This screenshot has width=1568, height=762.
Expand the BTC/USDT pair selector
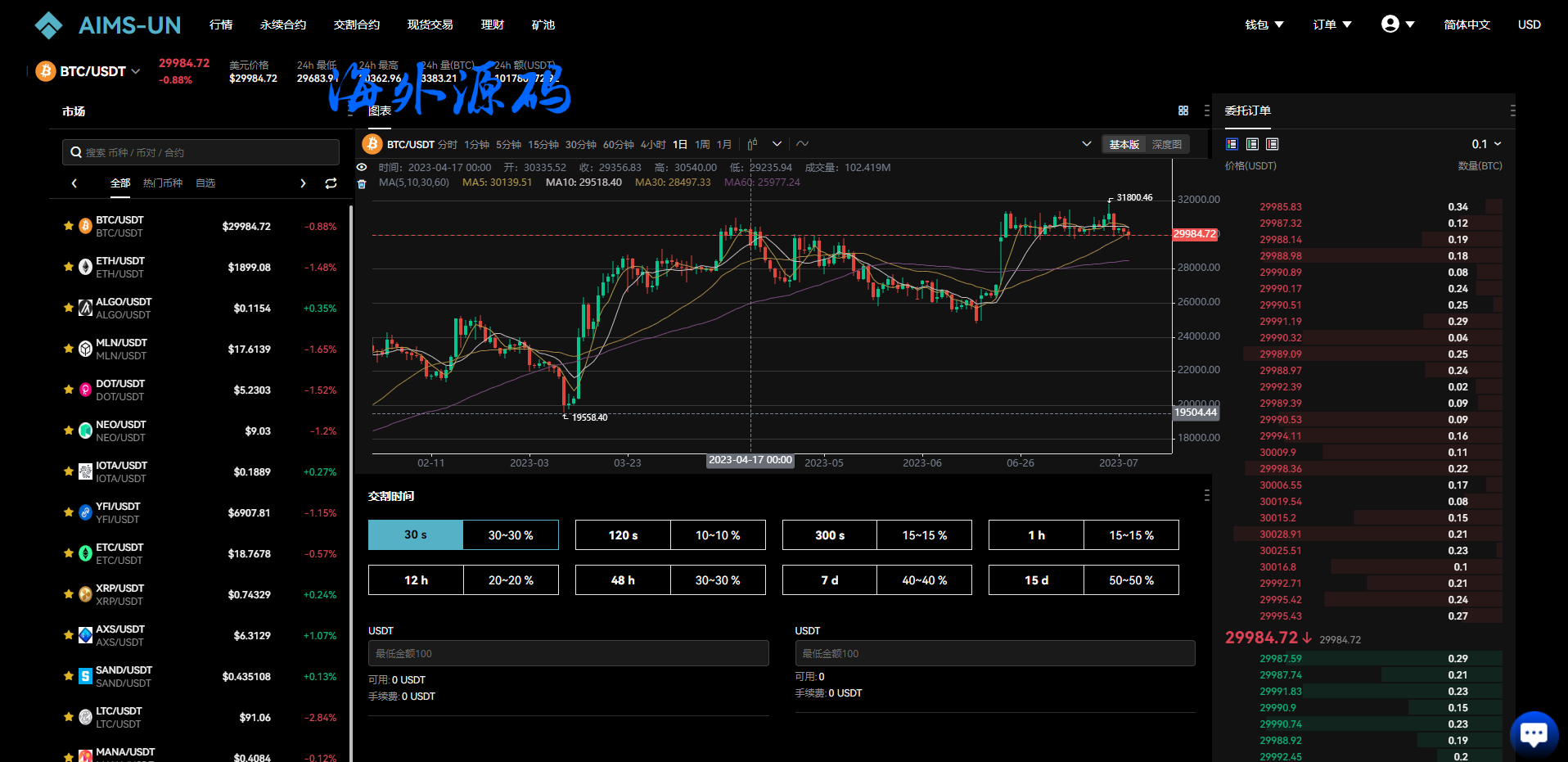(98, 71)
